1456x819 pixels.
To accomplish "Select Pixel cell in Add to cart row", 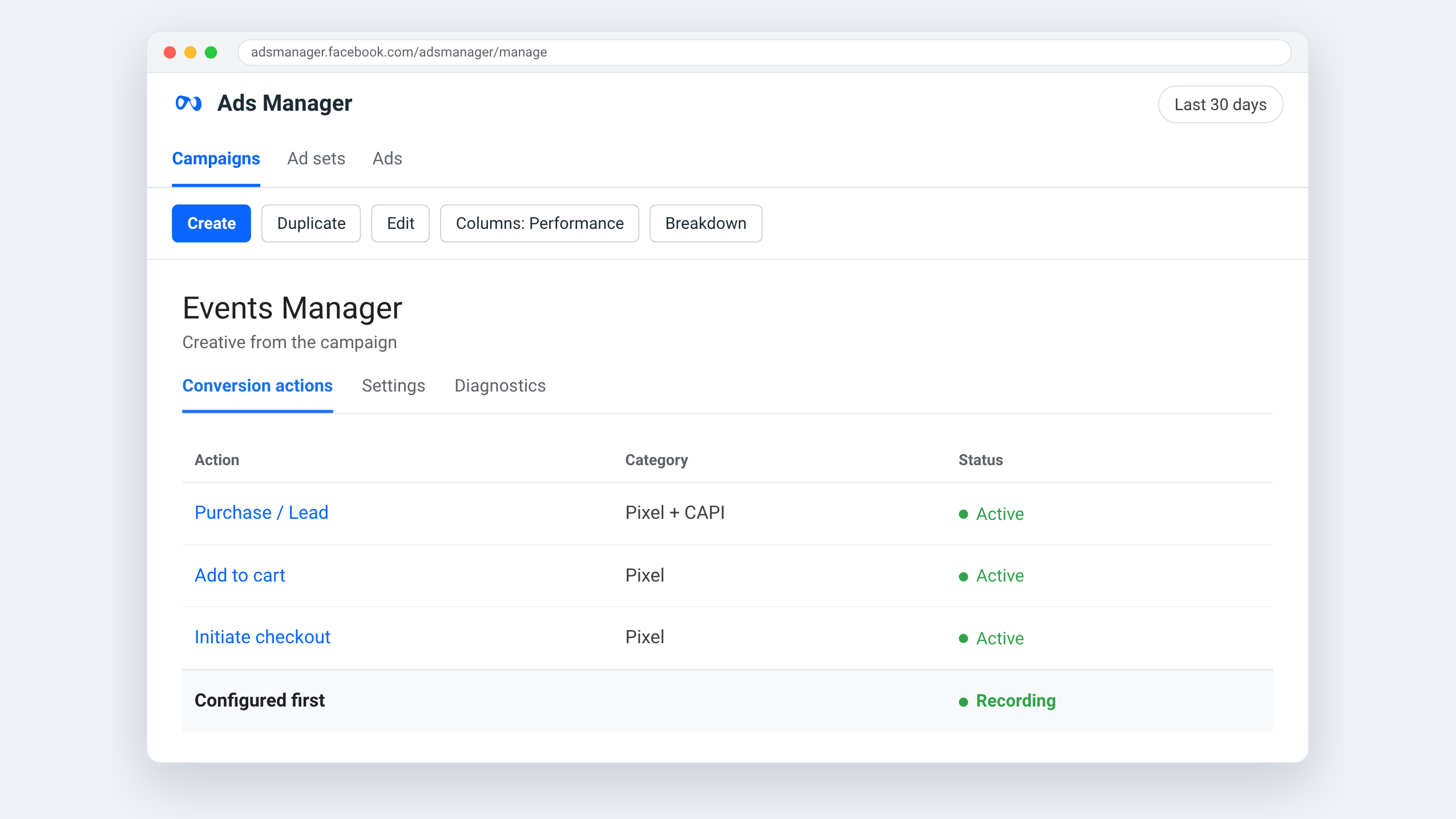I will [x=644, y=575].
